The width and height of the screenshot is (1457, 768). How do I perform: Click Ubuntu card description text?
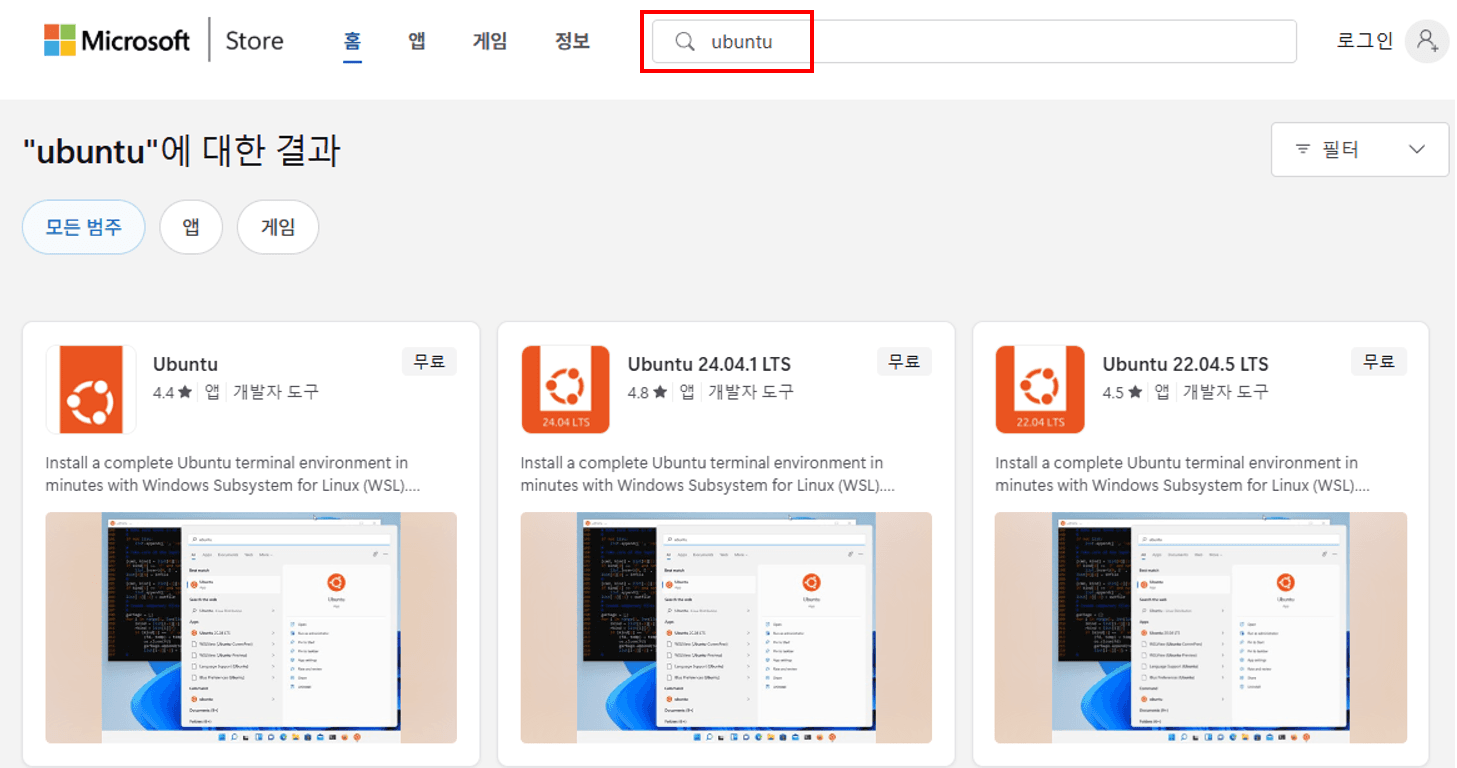point(233,474)
